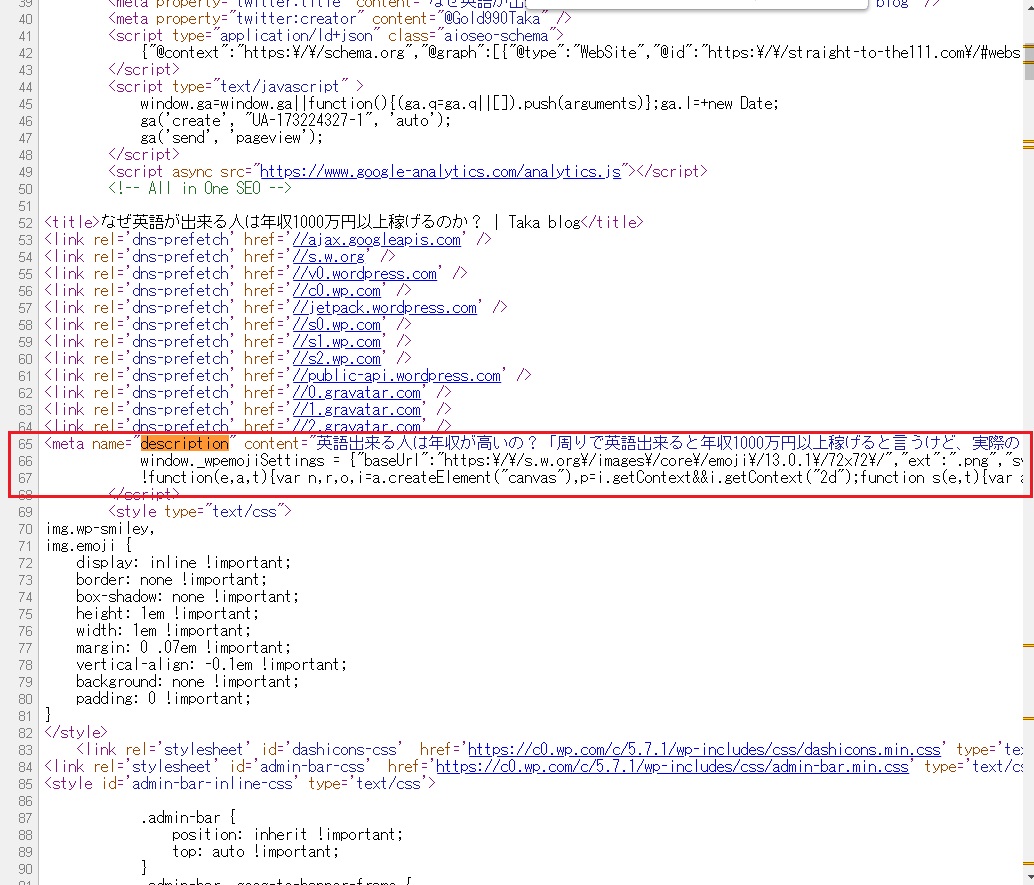Image resolution: width=1034 pixels, height=885 pixels.
Task: Click the window.ga function code line
Action: [459, 104]
